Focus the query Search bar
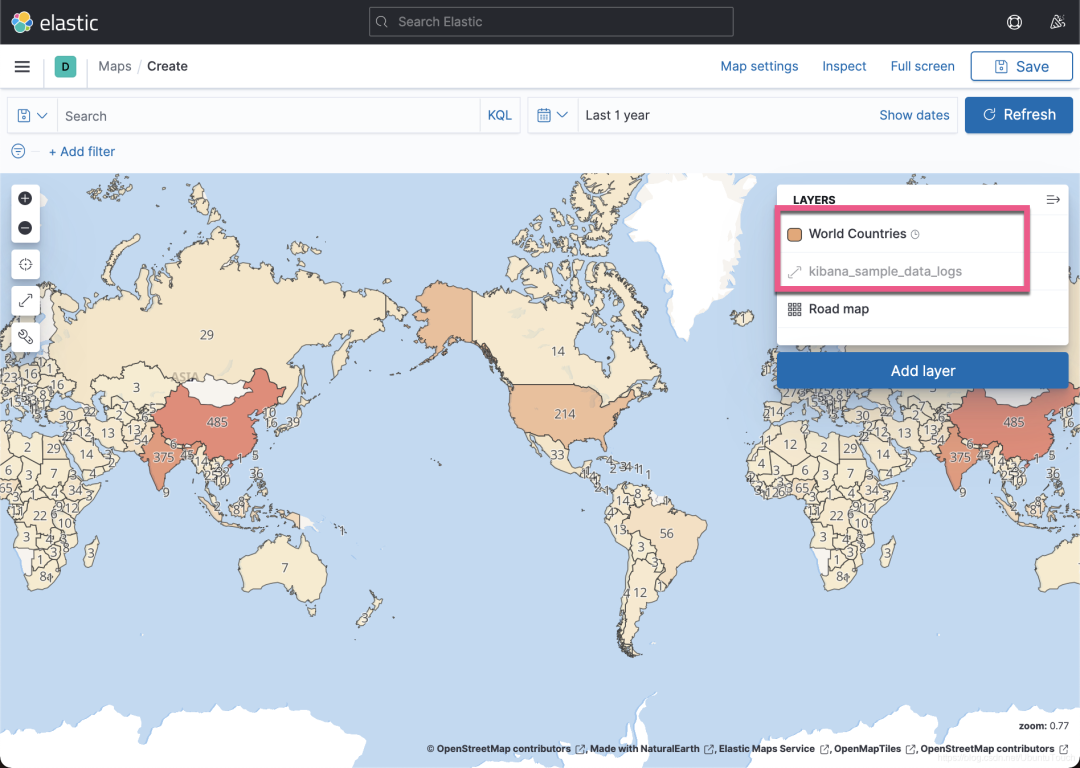1080x768 pixels. (x=269, y=116)
